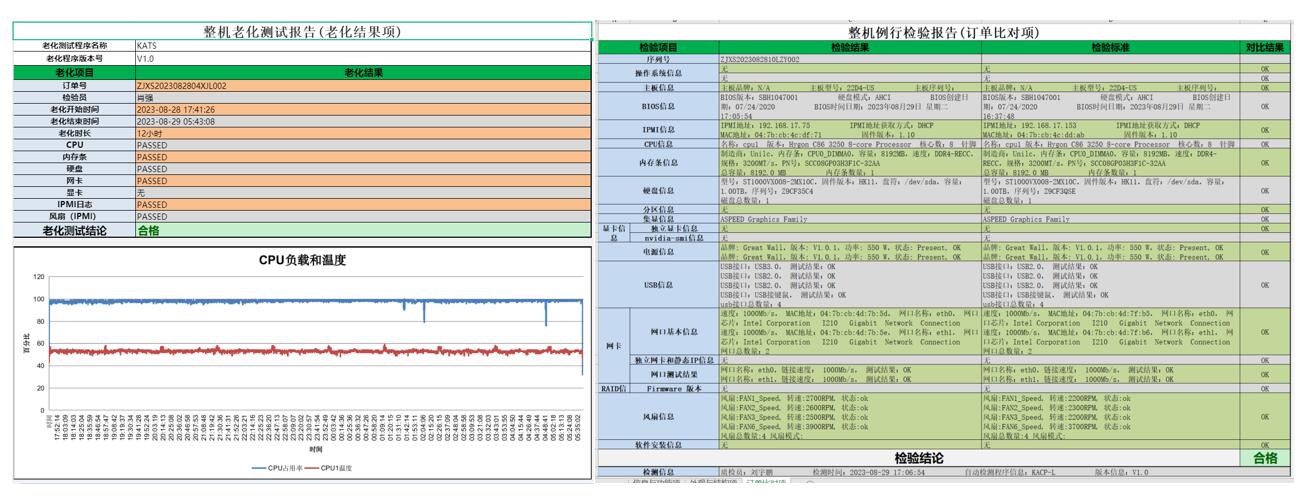
Task: Select the BIOS信息 row label
Action: [658, 104]
